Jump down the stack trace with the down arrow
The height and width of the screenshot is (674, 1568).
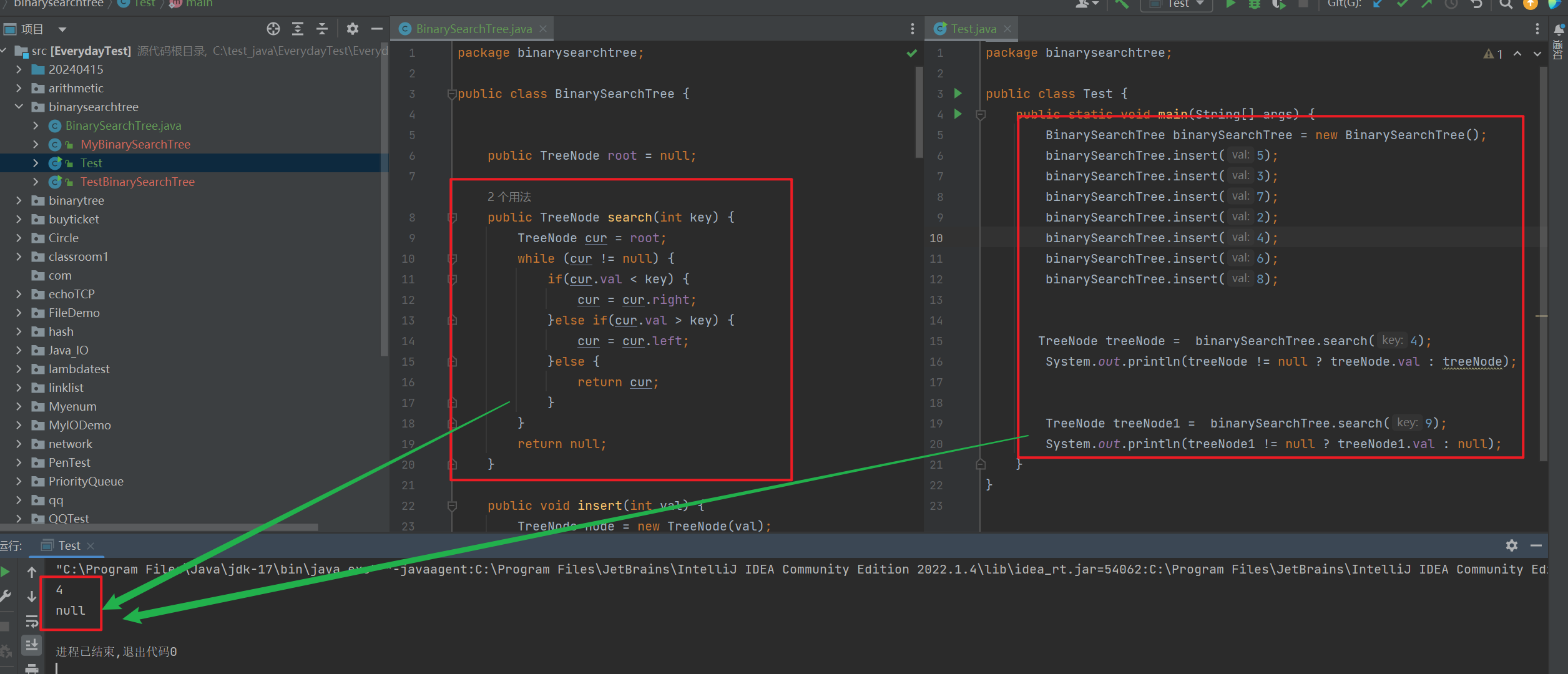32,596
